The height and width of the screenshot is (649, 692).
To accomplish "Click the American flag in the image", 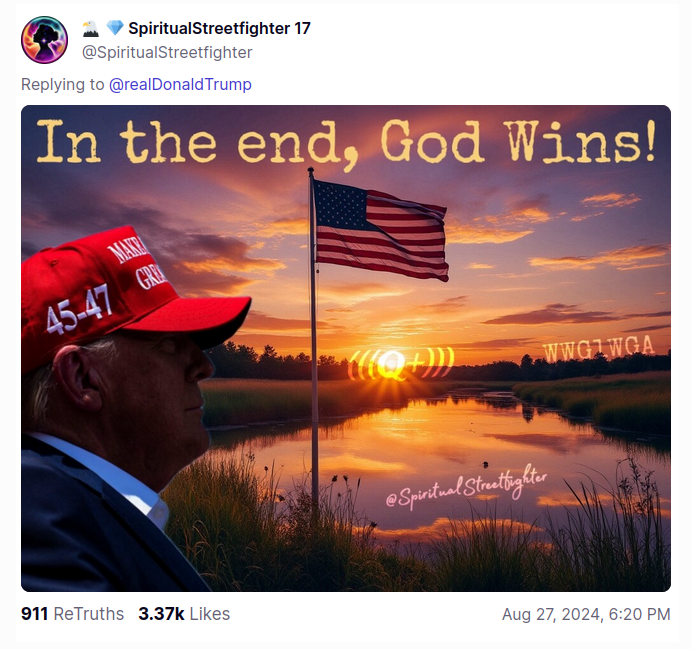I will pos(380,230).
